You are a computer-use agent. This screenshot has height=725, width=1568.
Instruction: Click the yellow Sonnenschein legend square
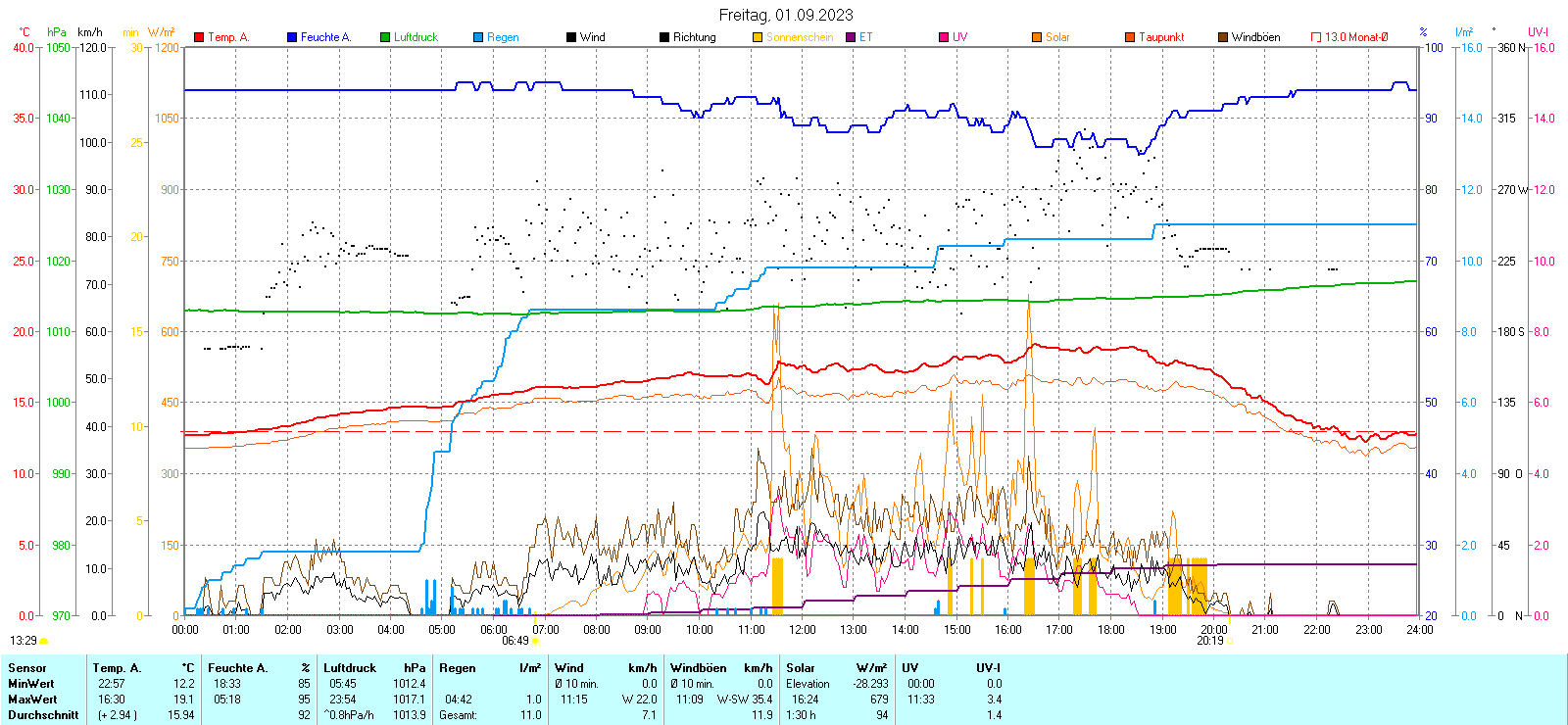(758, 37)
